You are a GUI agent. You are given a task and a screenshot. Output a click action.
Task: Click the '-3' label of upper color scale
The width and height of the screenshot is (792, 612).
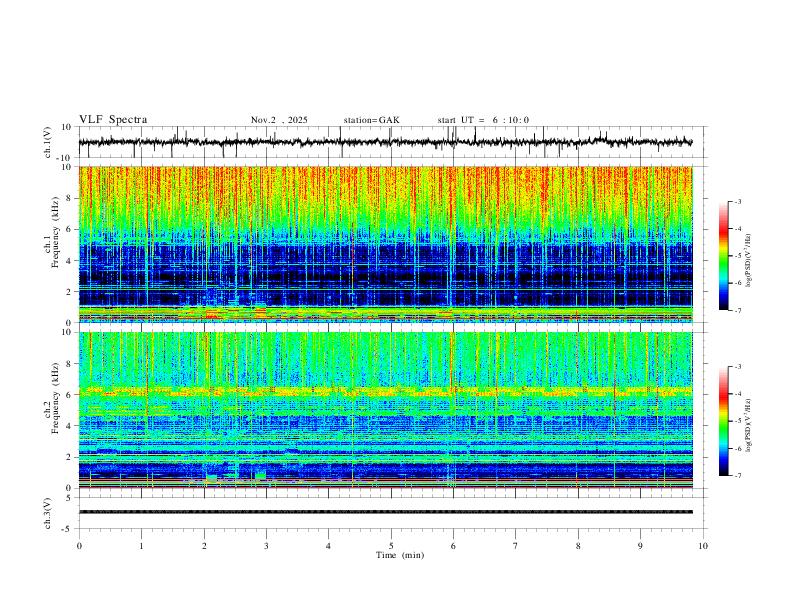(x=737, y=201)
